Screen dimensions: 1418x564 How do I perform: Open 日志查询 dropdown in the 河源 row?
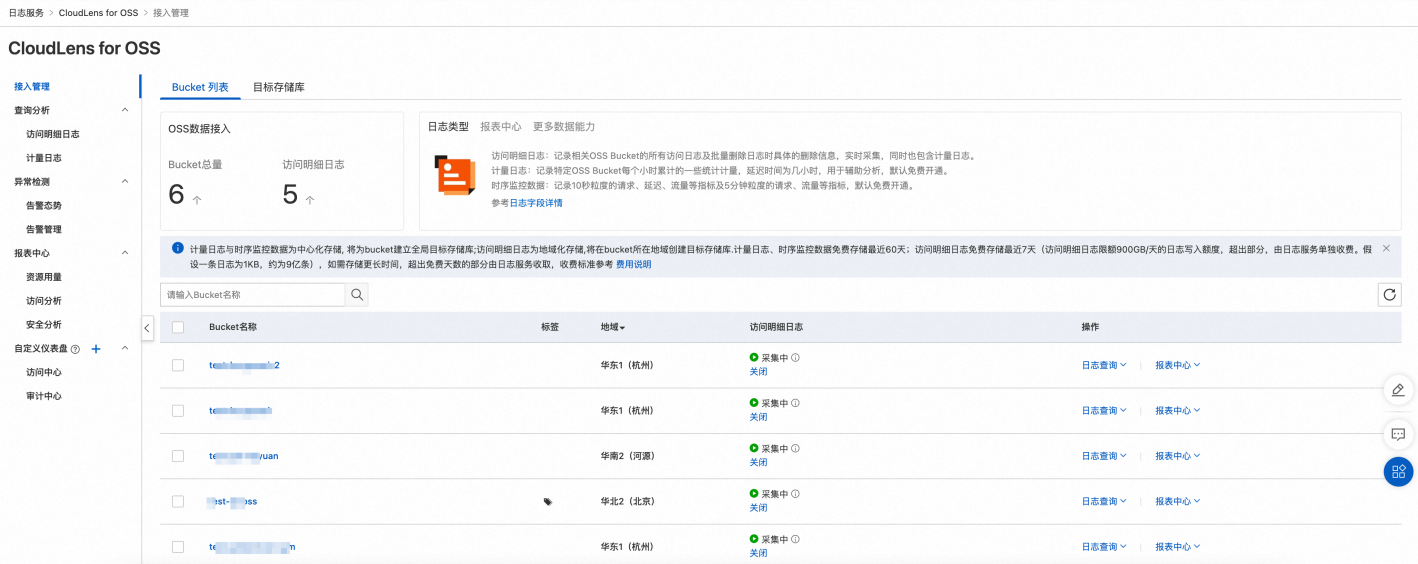tap(1104, 456)
